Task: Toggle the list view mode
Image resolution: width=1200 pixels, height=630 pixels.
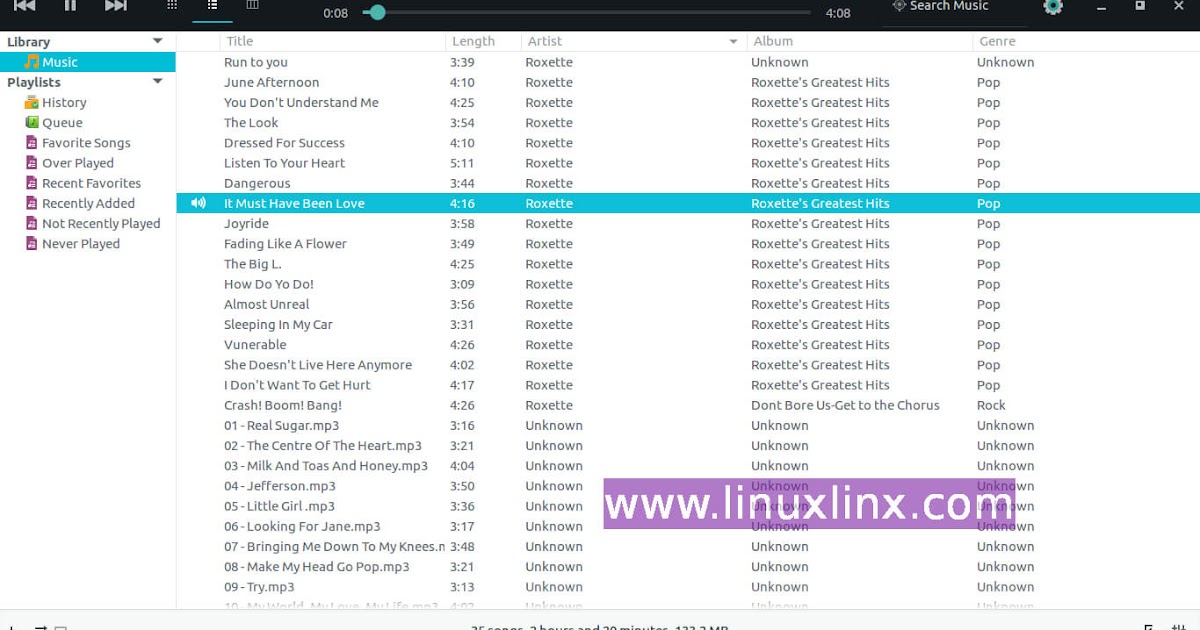Action: (211, 5)
